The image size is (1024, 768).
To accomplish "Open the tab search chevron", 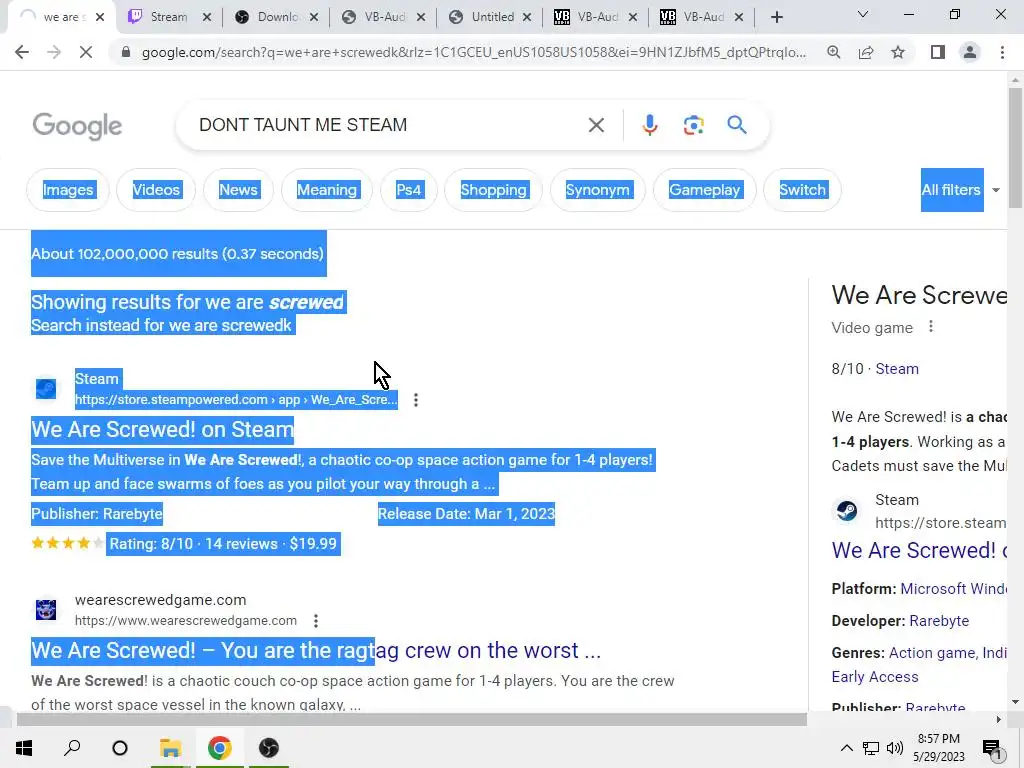I will point(863,14).
